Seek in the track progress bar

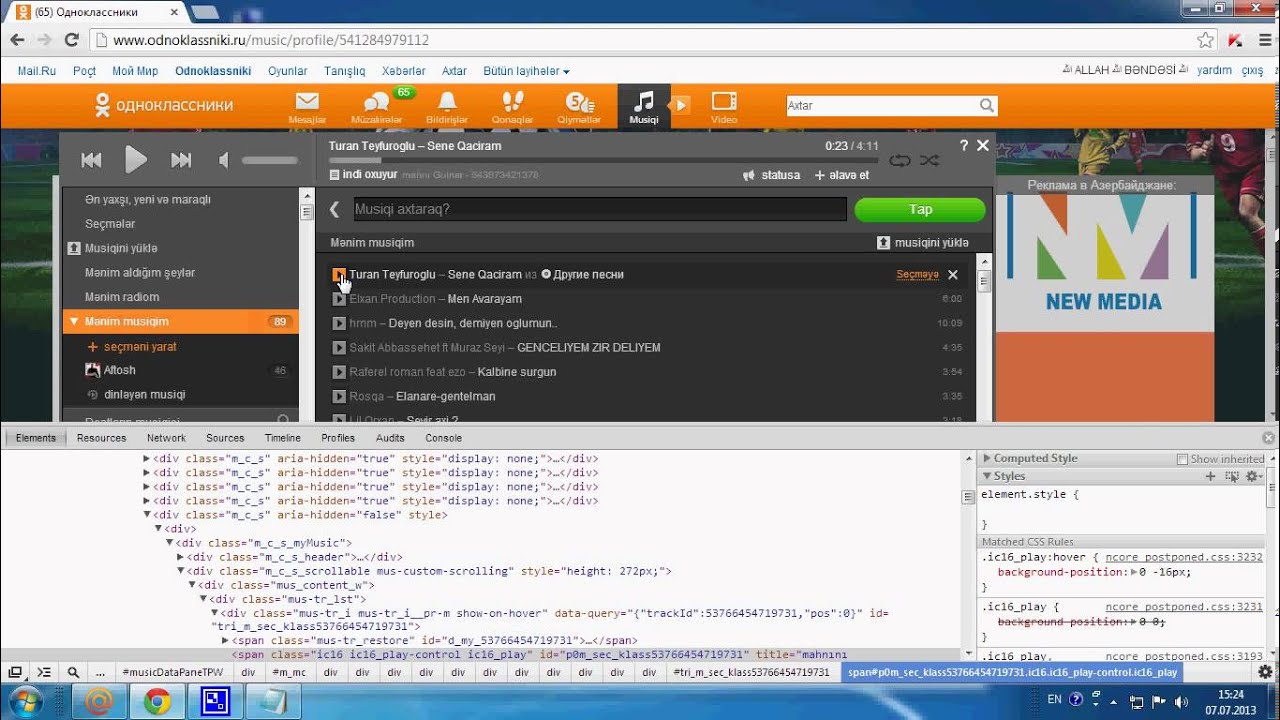[x=603, y=160]
